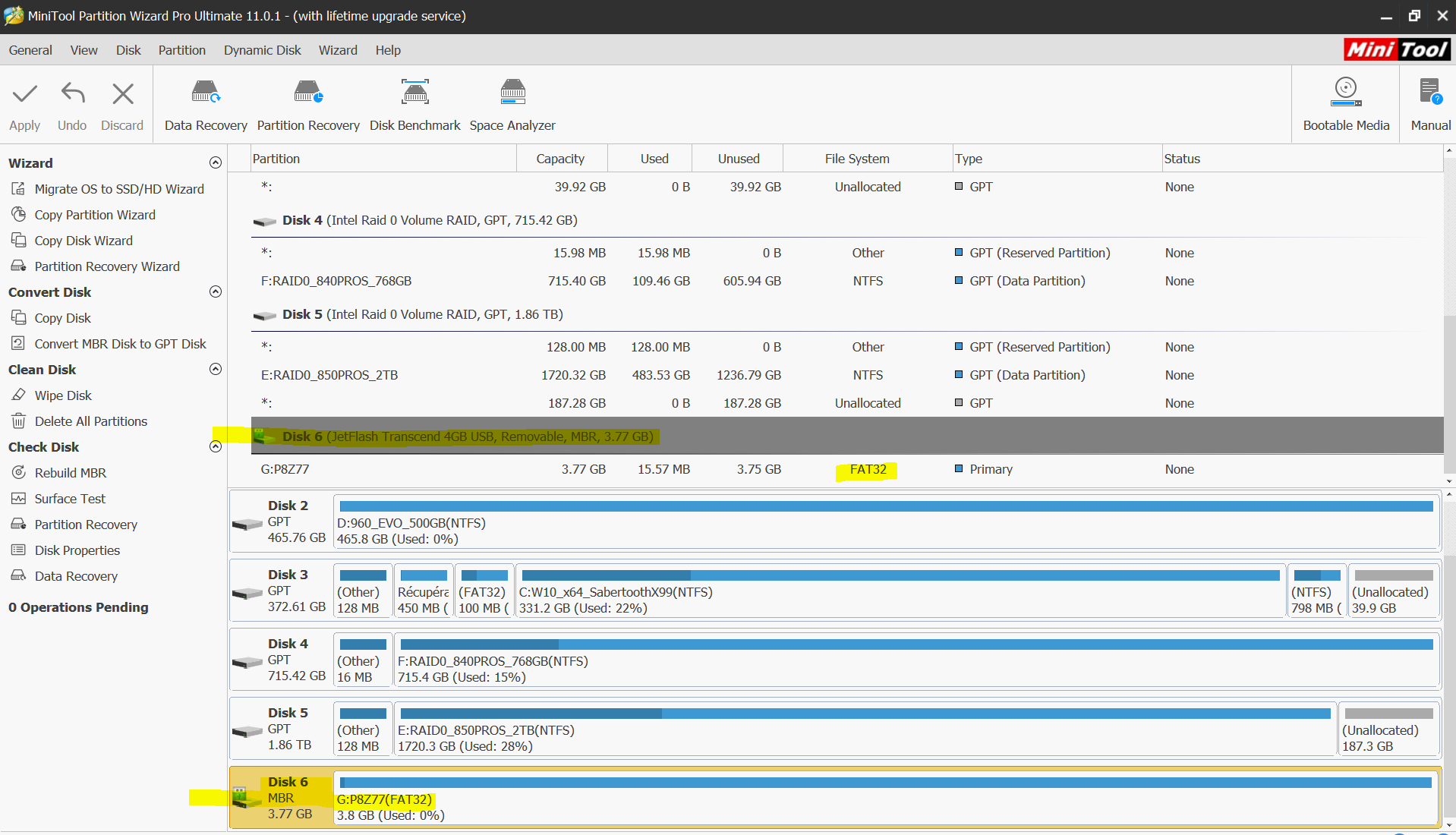Open the Wizard menu

pos(338,50)
